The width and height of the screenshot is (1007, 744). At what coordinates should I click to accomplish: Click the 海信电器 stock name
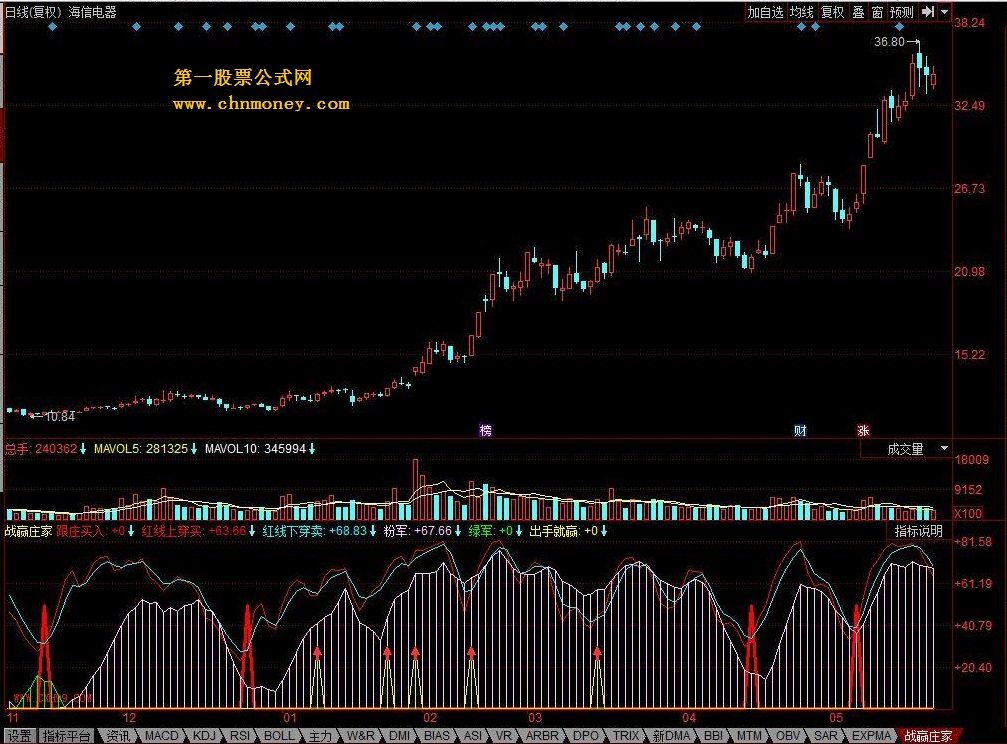coord(92,12)
